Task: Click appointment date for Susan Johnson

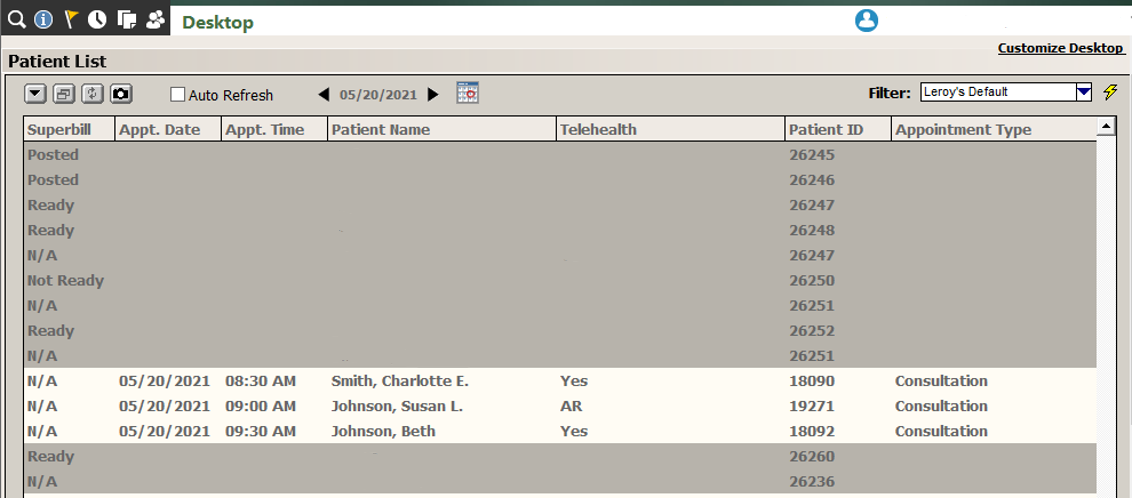Action: [x=165, y=406]
